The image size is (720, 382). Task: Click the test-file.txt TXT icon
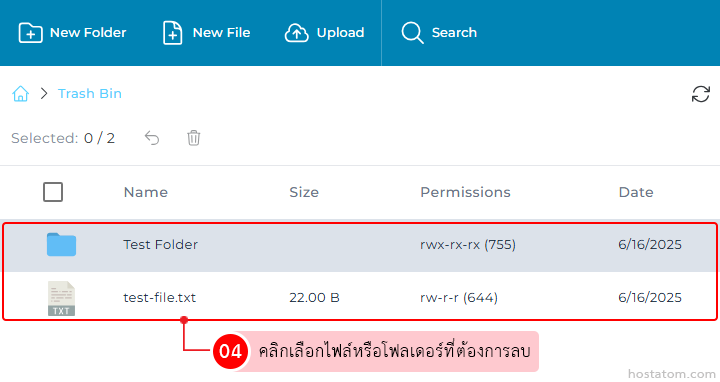(62, 298)
